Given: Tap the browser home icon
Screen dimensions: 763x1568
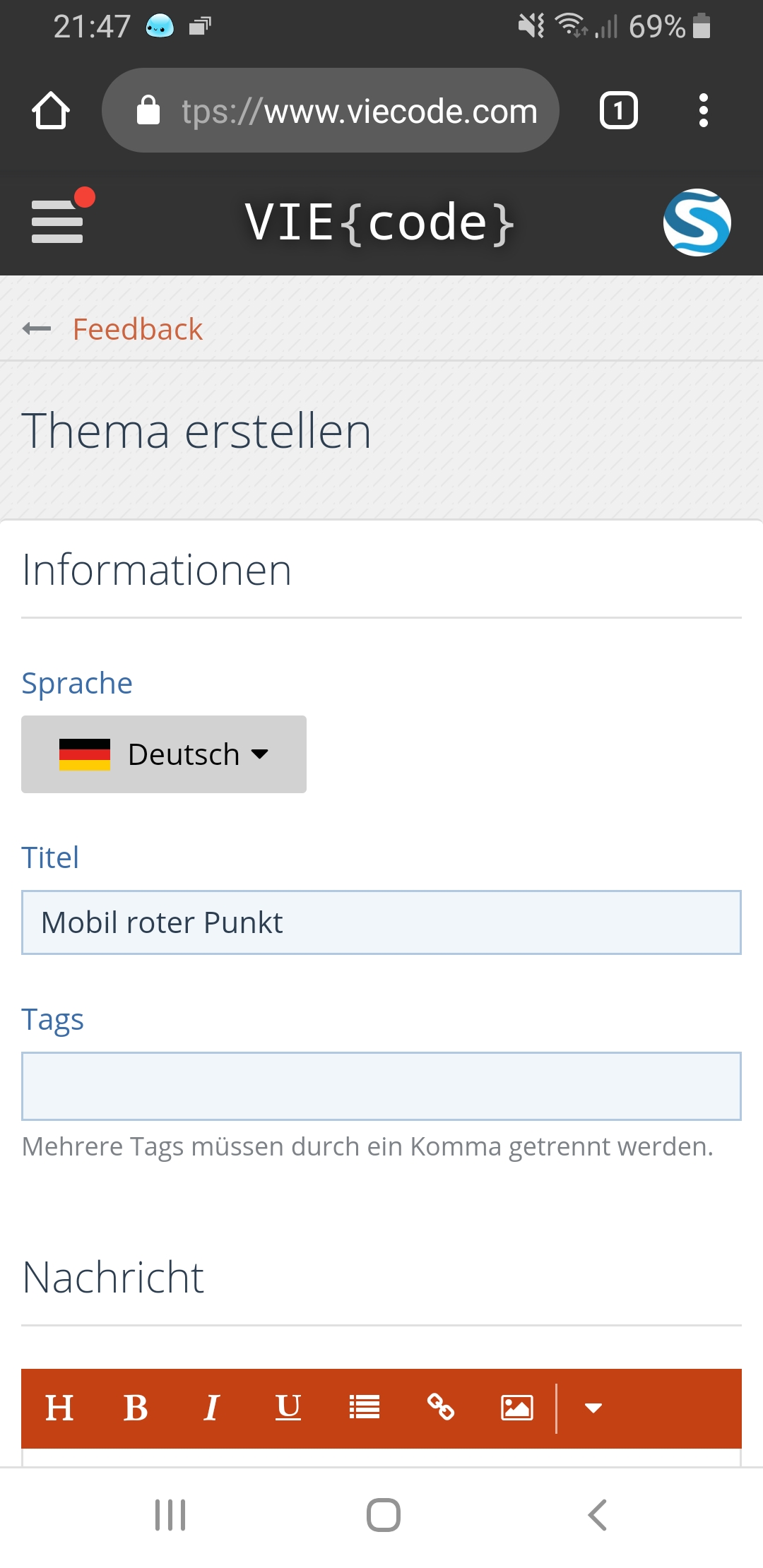Looking at the screenshot, I should point(51,111).
